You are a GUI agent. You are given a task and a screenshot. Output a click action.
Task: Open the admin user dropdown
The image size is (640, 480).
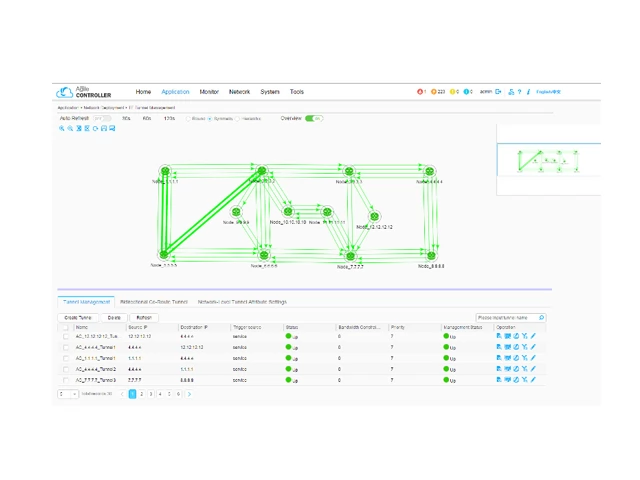(488, 92)
